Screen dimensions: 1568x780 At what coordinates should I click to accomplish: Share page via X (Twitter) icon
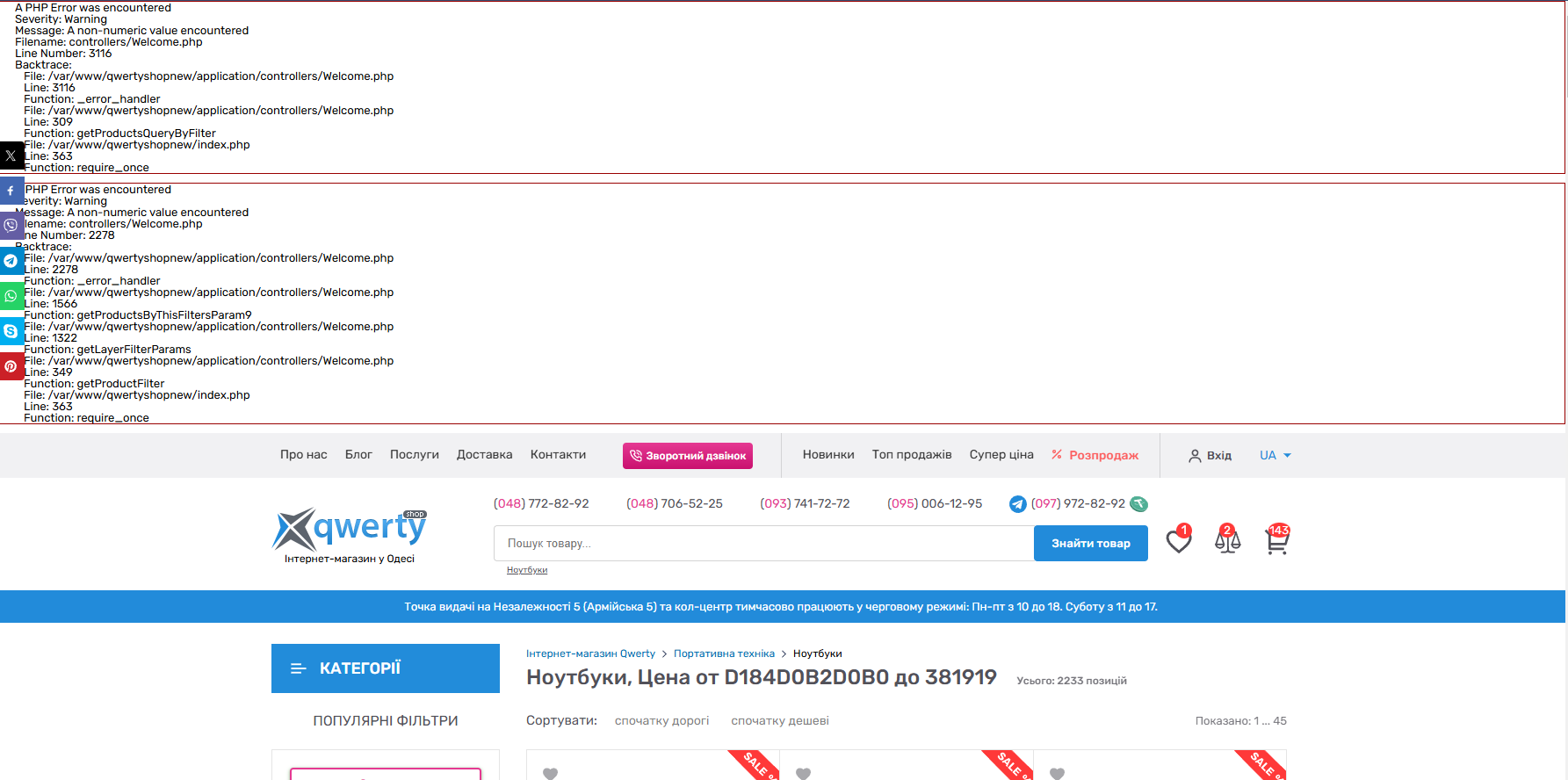[x=11, y=155]
